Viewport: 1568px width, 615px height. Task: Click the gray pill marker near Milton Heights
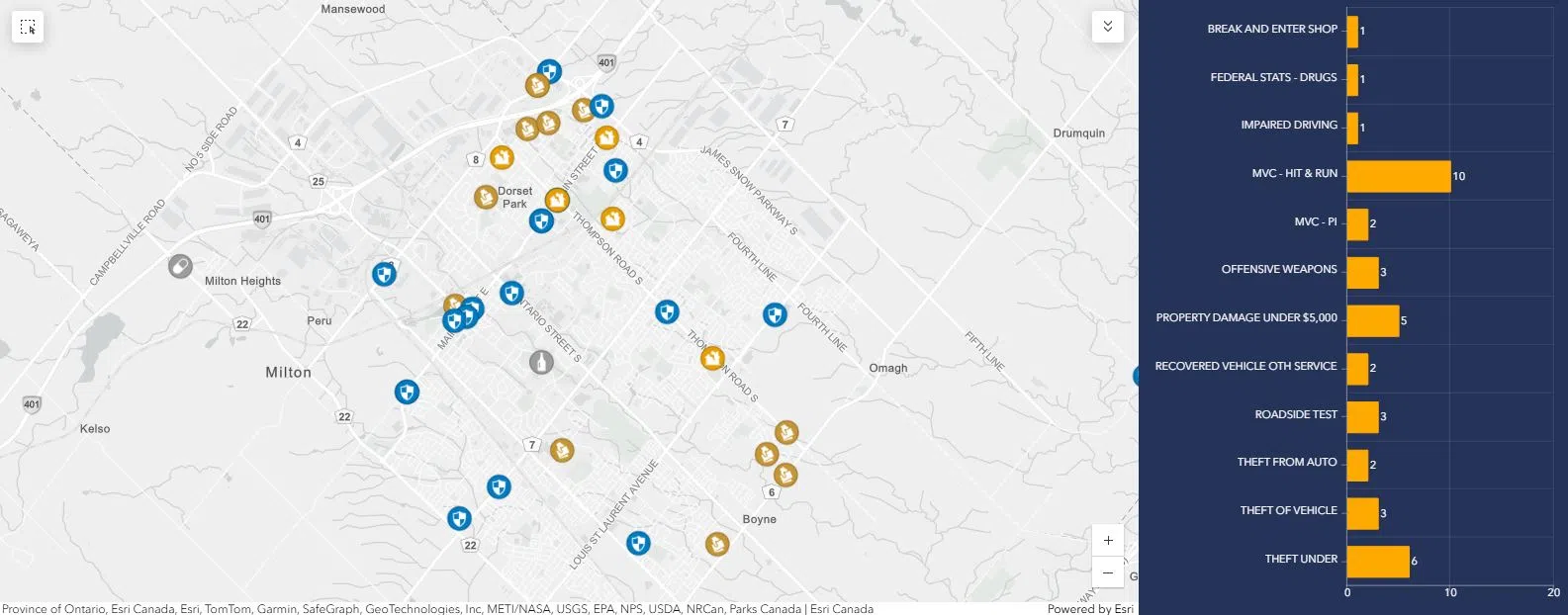click(x=180, y=266)
